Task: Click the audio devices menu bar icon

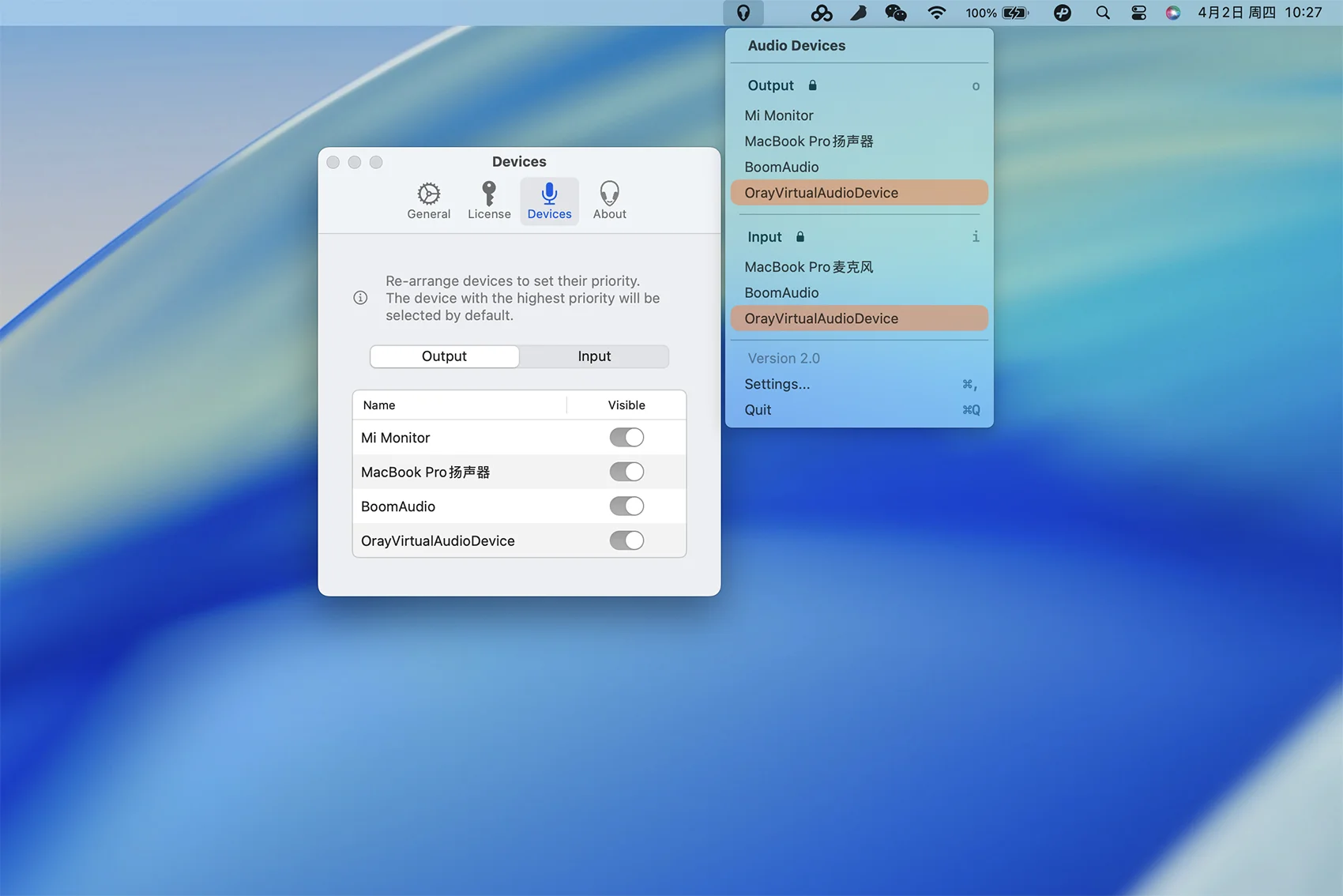Action: click(x=743, y=13)
